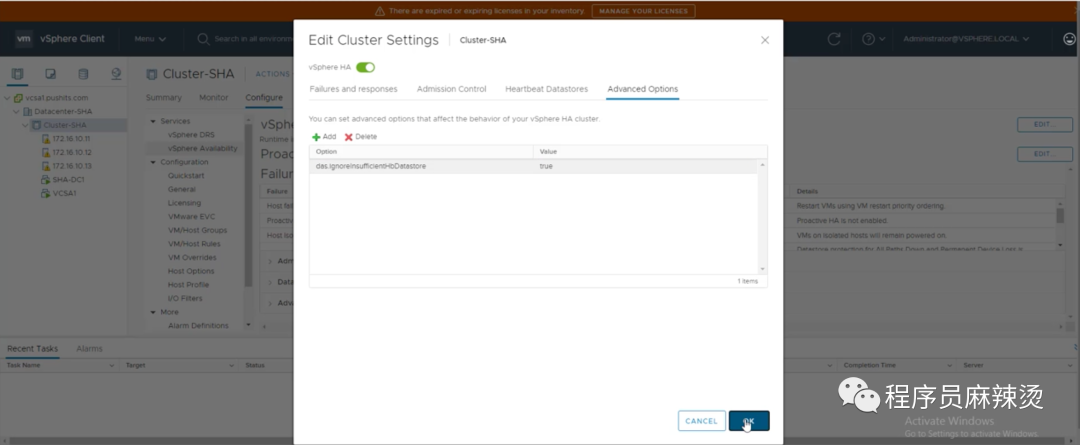Click host 172.16.10.13 warning icon
1080x445 pixels.
46,166
